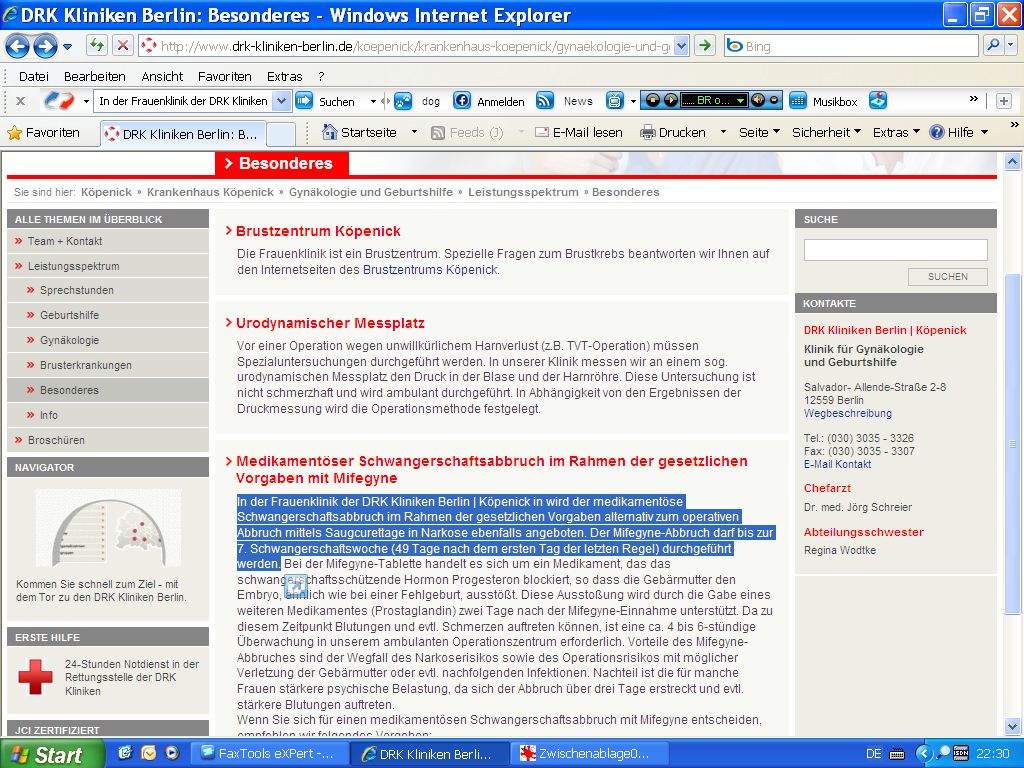This screenshot has width=1024, height=768.
Task: Click the page vertical scrollbar thumb
Action: (1012, 444)
